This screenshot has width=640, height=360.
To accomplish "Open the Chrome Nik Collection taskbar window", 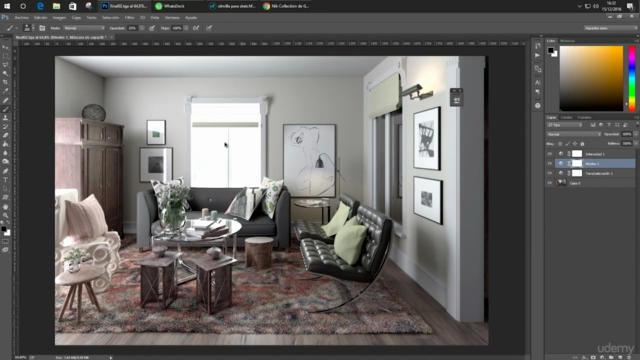I will [287, 6].
